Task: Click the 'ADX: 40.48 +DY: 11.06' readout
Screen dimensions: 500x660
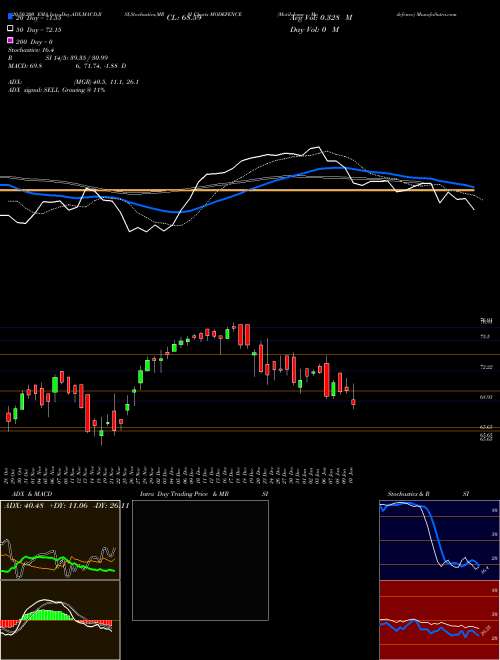Action: pos(45,505)
